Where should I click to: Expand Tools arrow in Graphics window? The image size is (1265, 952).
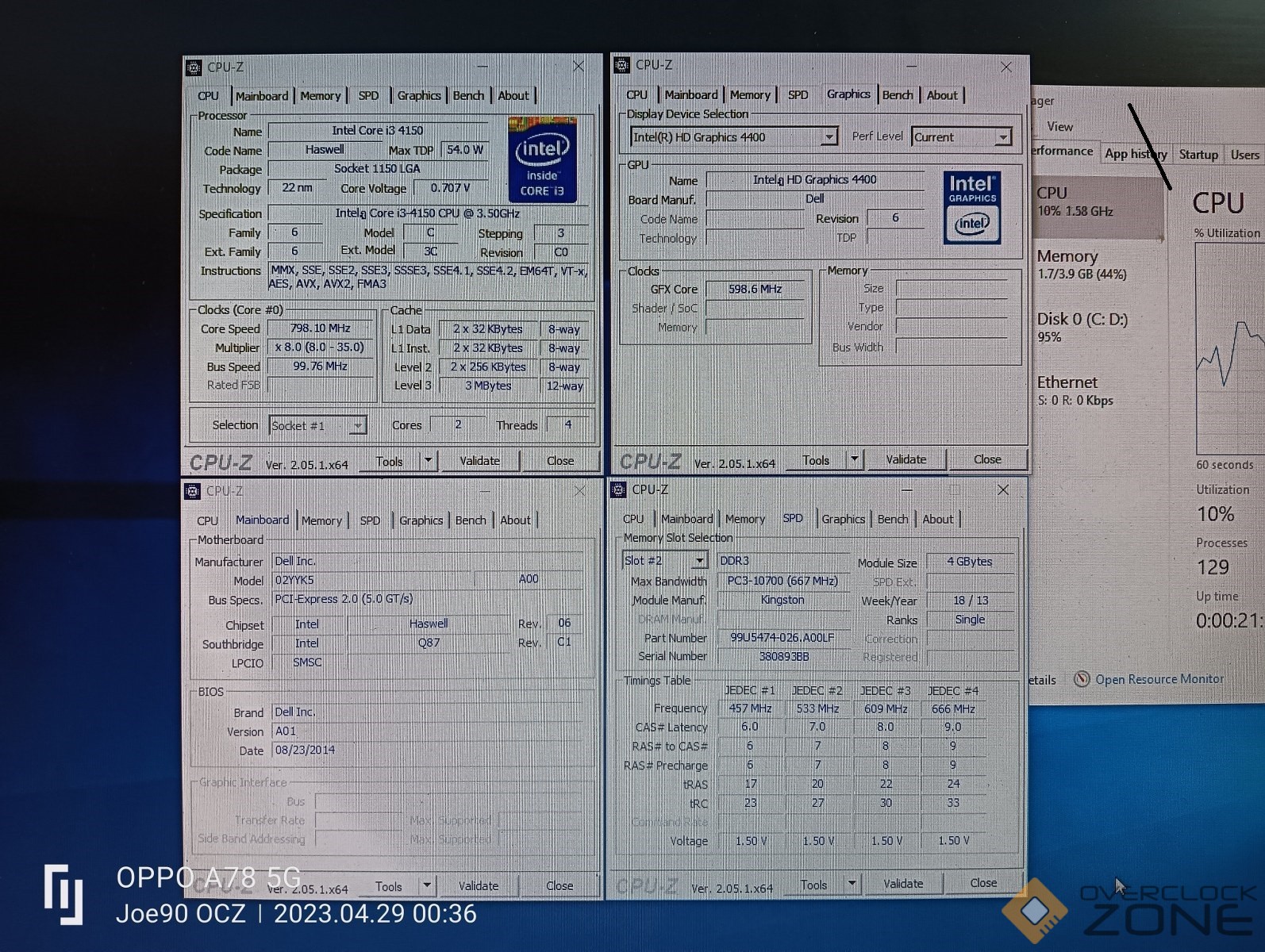pyautogui.click(x=854, y=459)
